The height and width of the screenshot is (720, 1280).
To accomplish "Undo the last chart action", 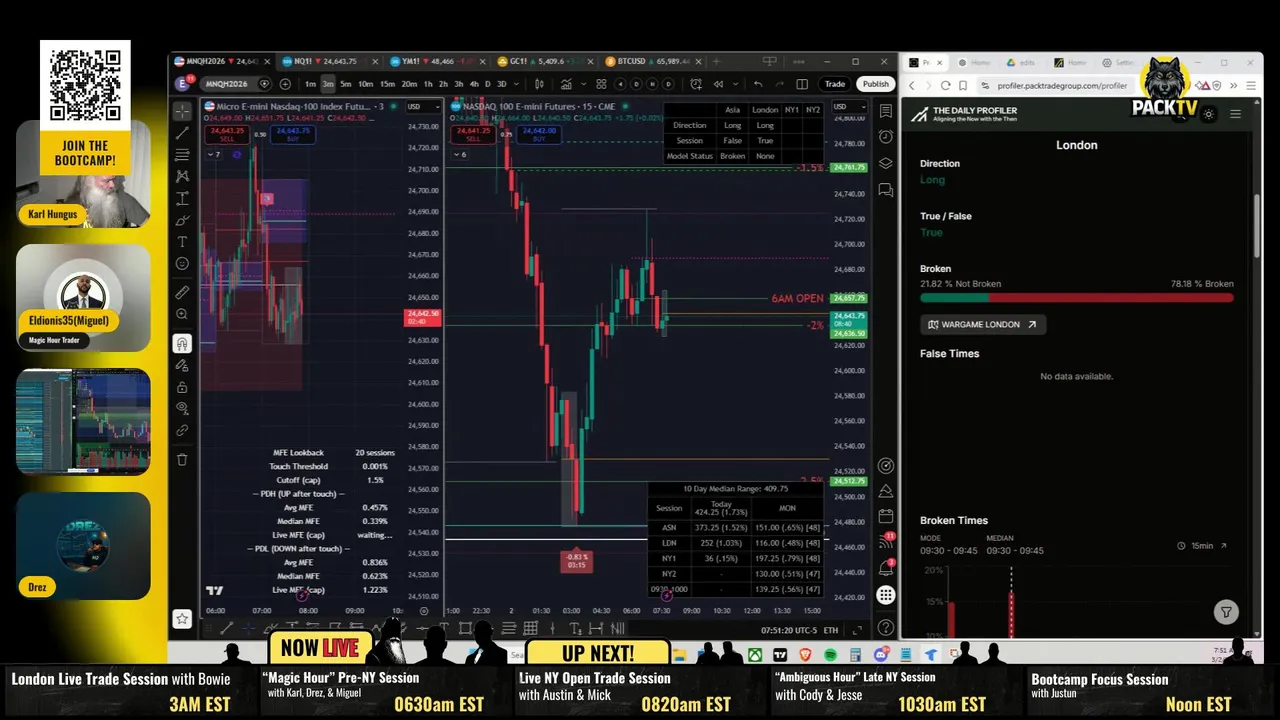I will point(758,84).
